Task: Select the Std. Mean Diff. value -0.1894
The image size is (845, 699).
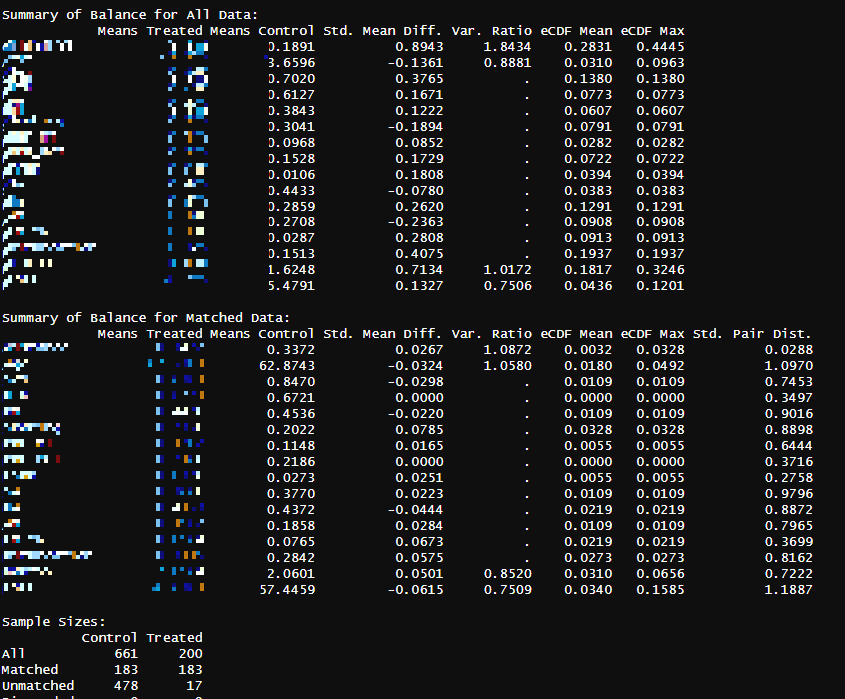Action: 415,127
